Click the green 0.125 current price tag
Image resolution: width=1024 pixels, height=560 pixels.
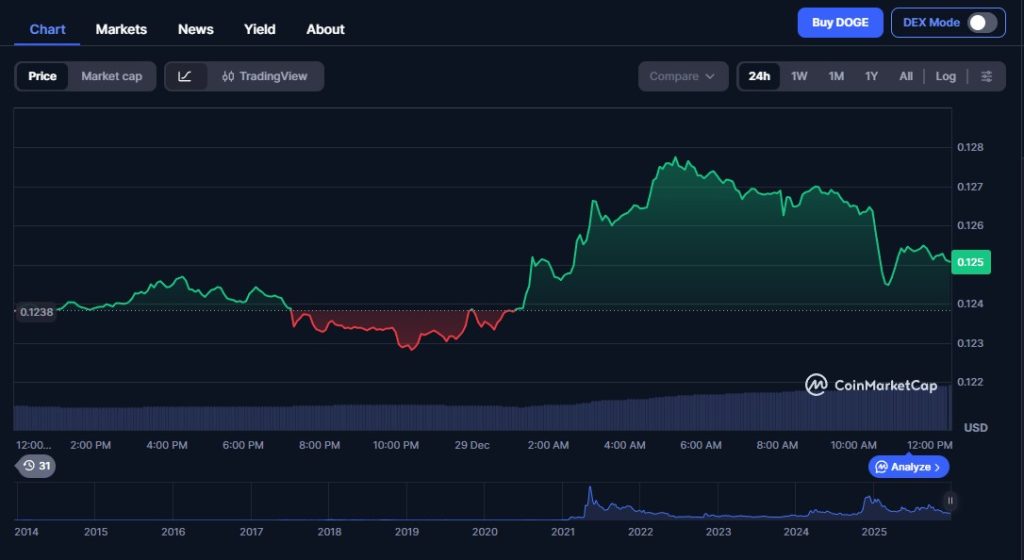[970, 262]
